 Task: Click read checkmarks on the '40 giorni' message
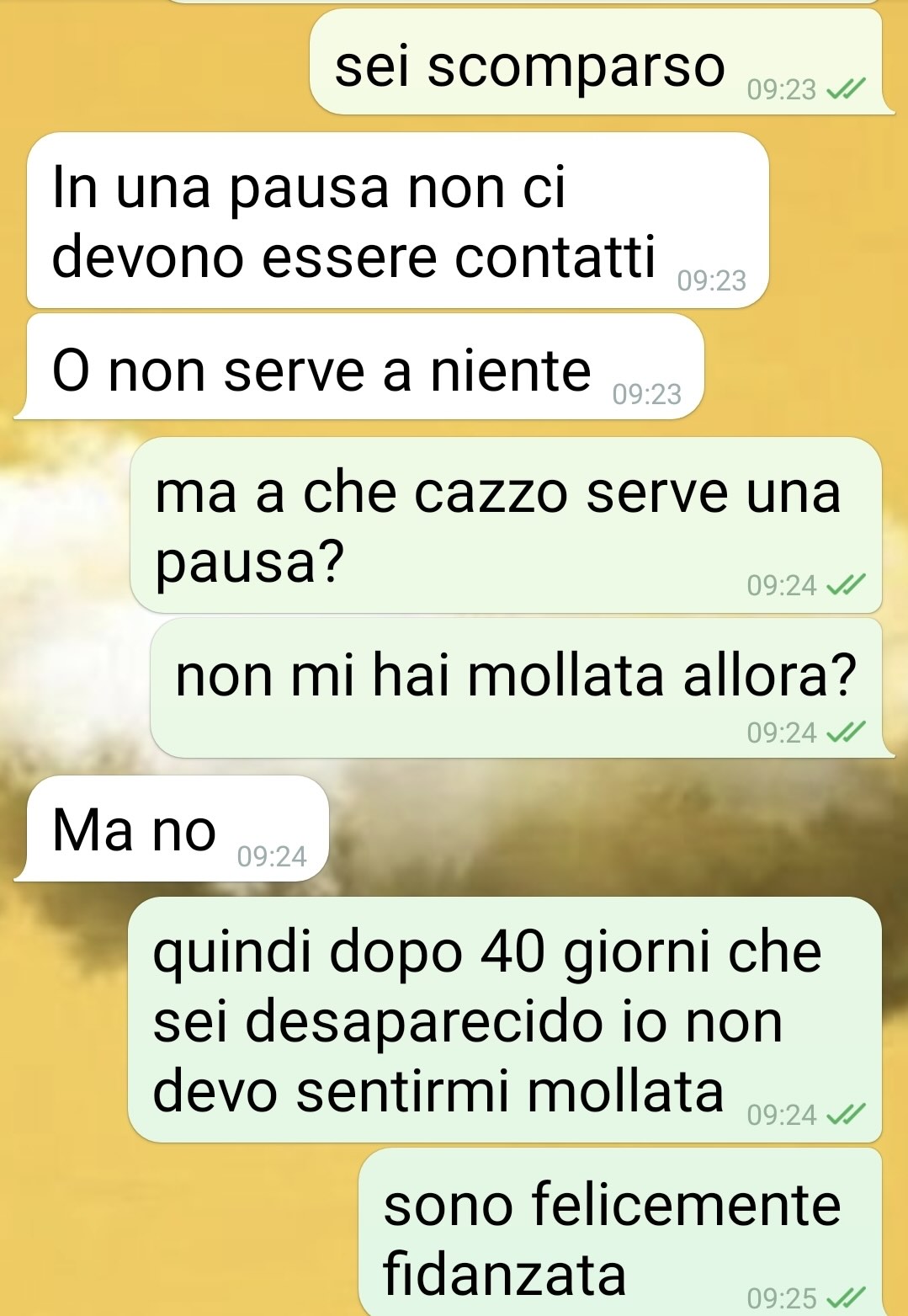click(x=846, y=1115)
